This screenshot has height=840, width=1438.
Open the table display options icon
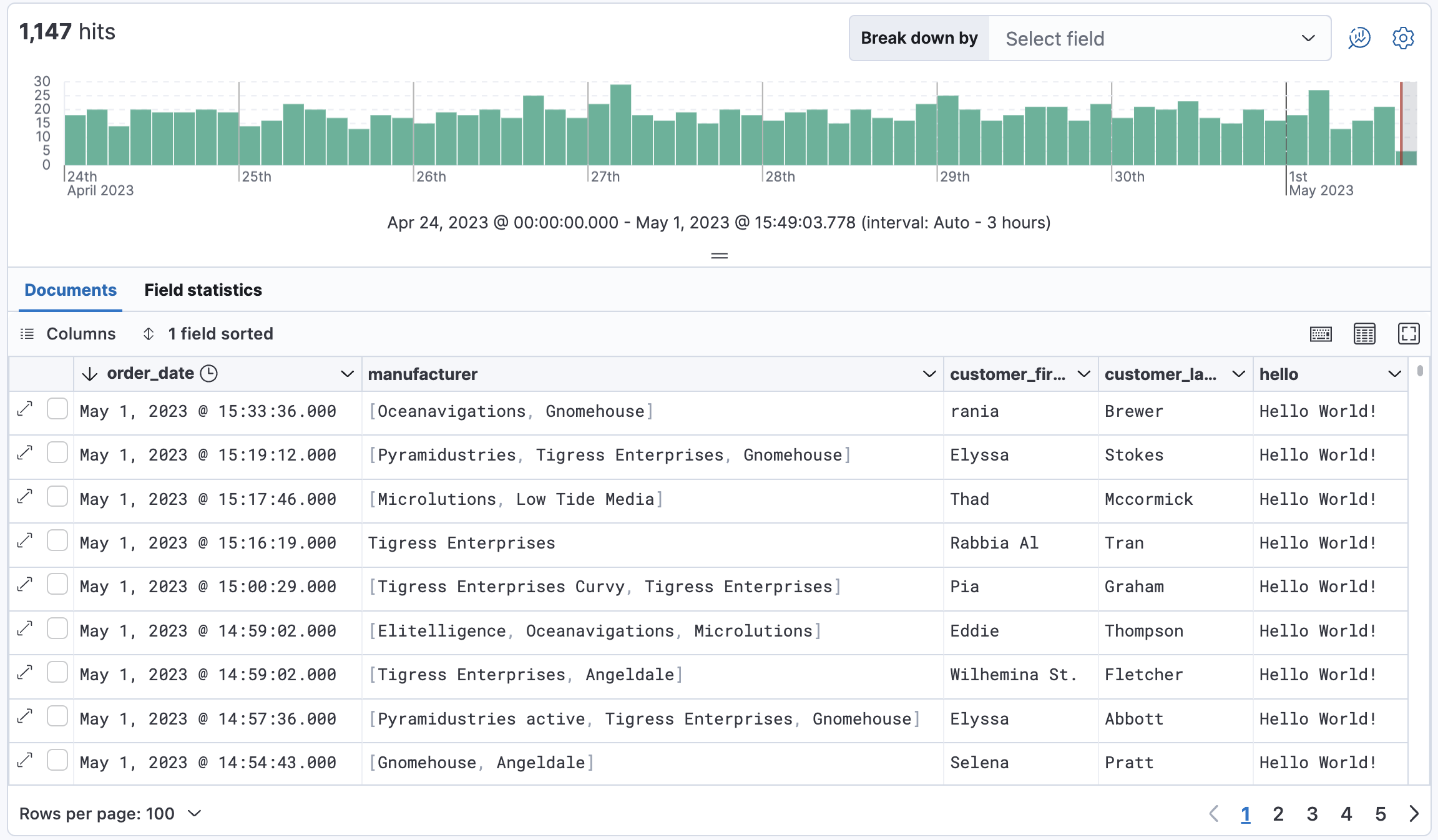(1364, 334)
